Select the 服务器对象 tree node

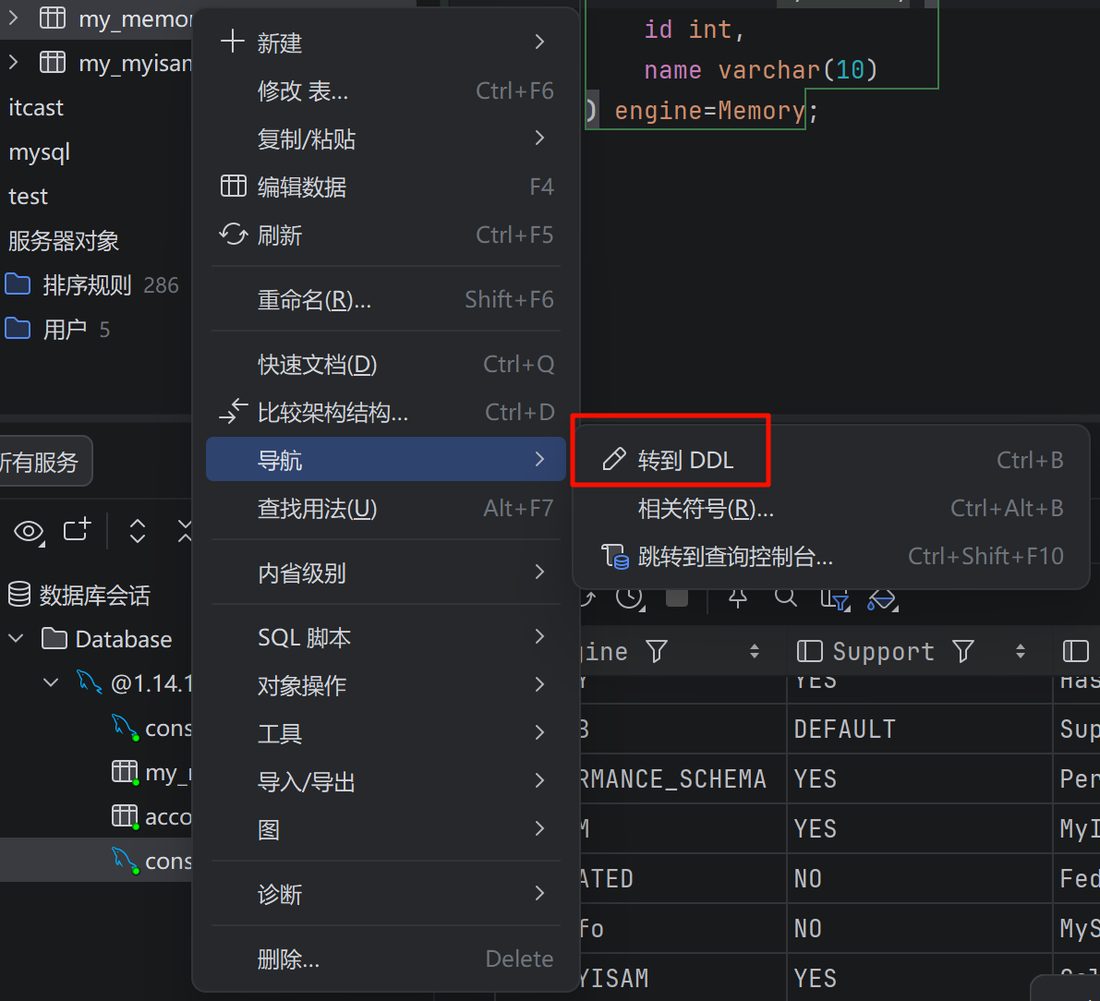(63, 240)
